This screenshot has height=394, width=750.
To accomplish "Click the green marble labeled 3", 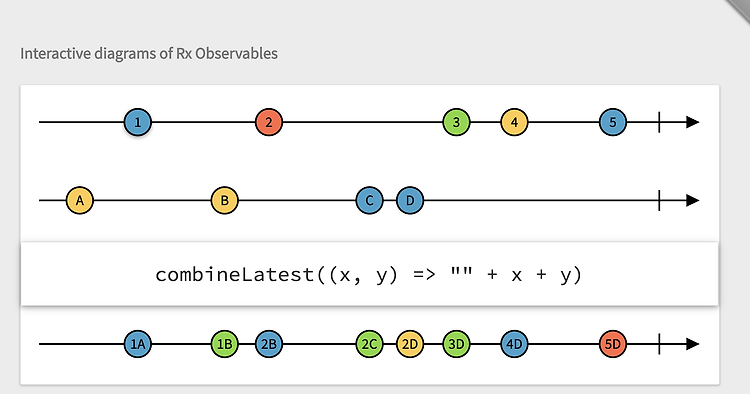I will pos(456,122).
